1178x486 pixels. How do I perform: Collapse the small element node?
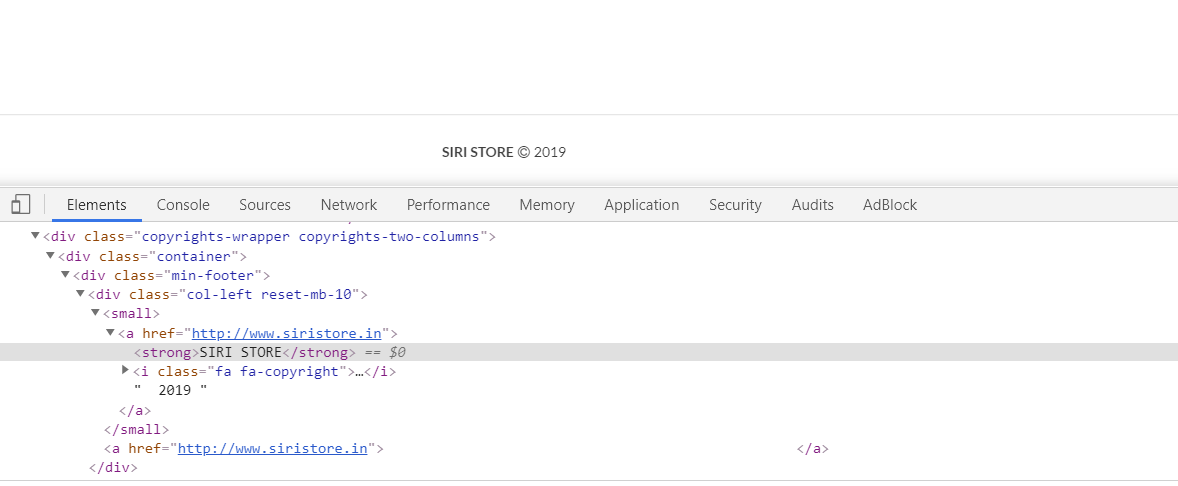95,313
